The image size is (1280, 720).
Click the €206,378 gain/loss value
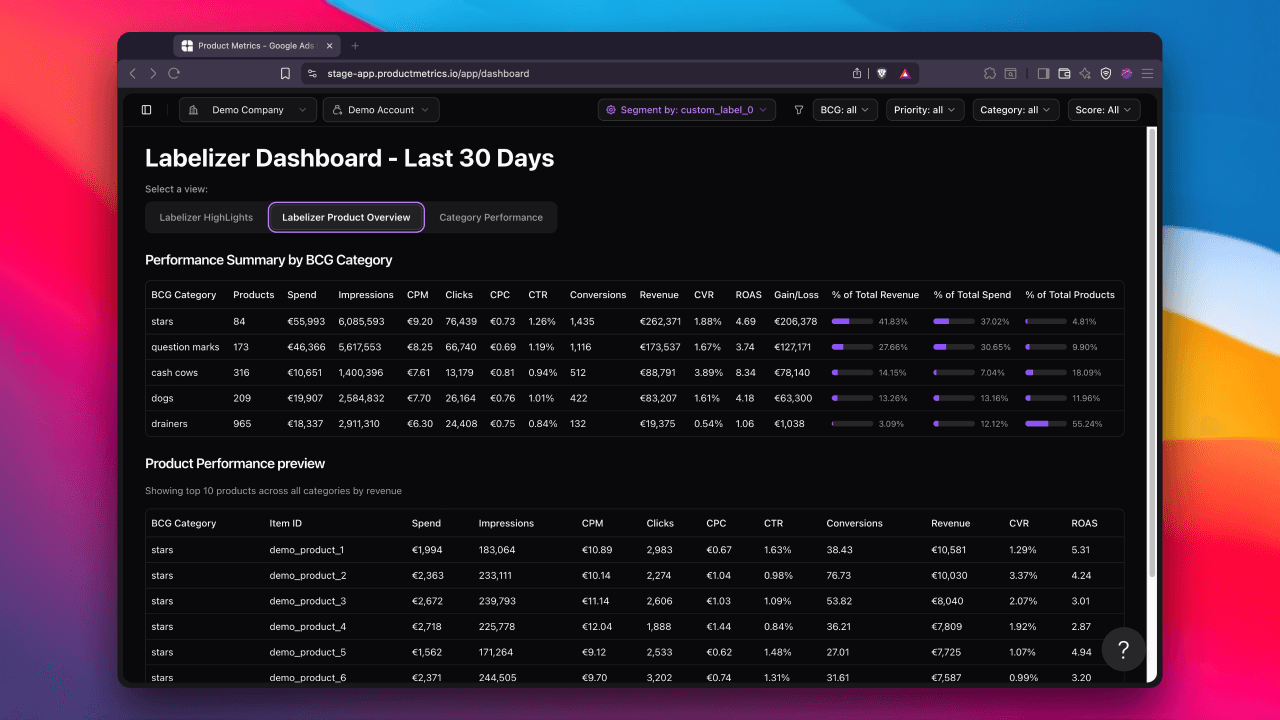click(795, 322)
